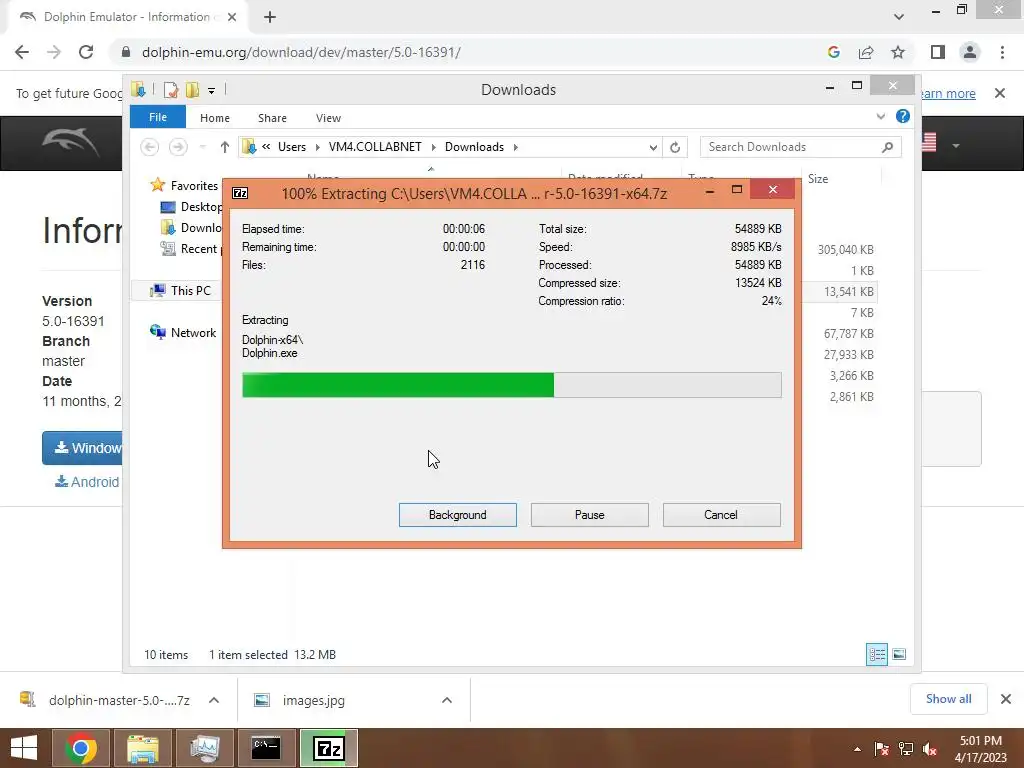Pause the 7-Zip extraction
The width and height of the screenshot is (1024, 768).
point(589,515)
